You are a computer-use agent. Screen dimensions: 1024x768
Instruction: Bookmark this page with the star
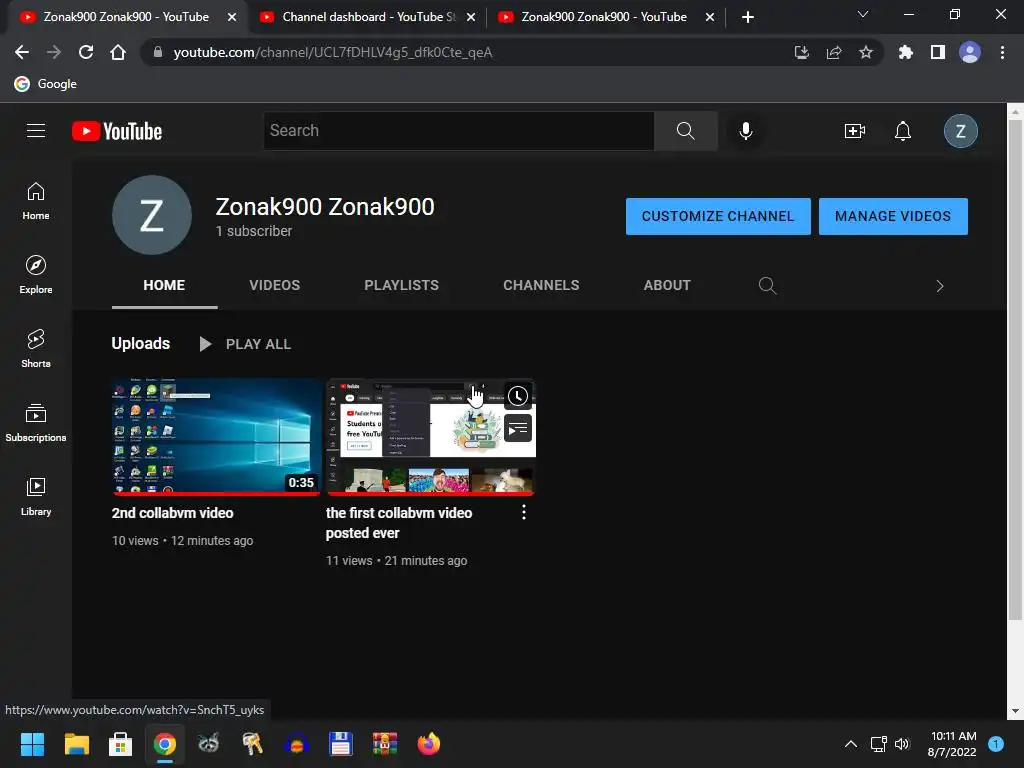[866, 52]
